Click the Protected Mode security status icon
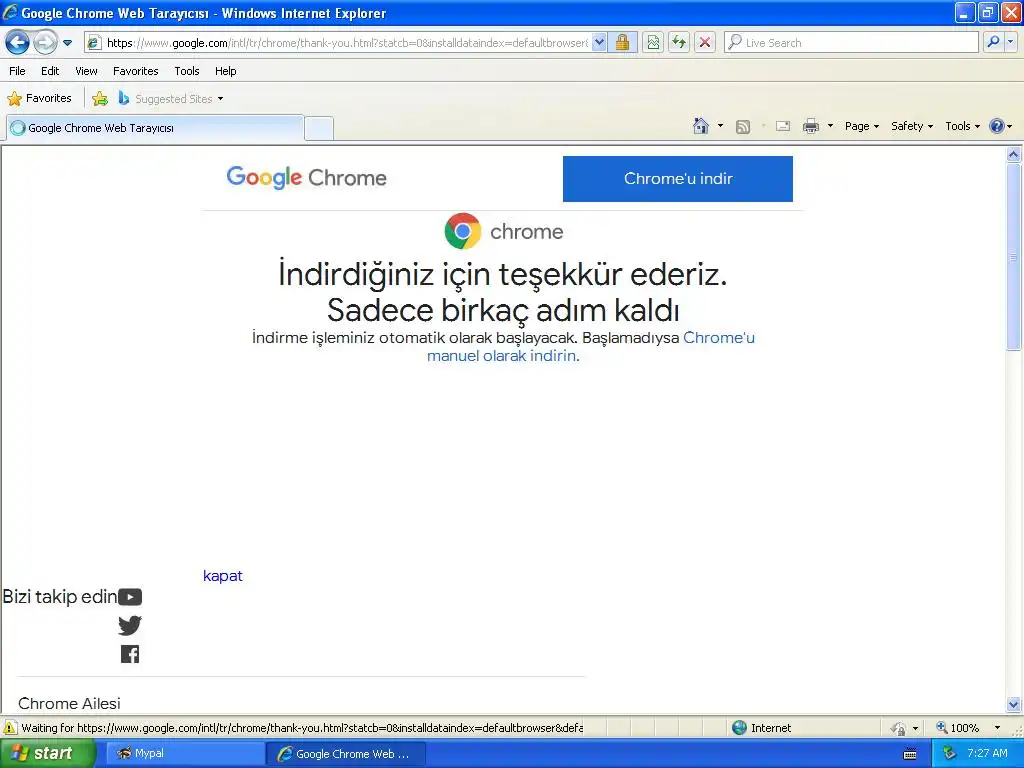1024x768 pixels. (x=899, y=728)
